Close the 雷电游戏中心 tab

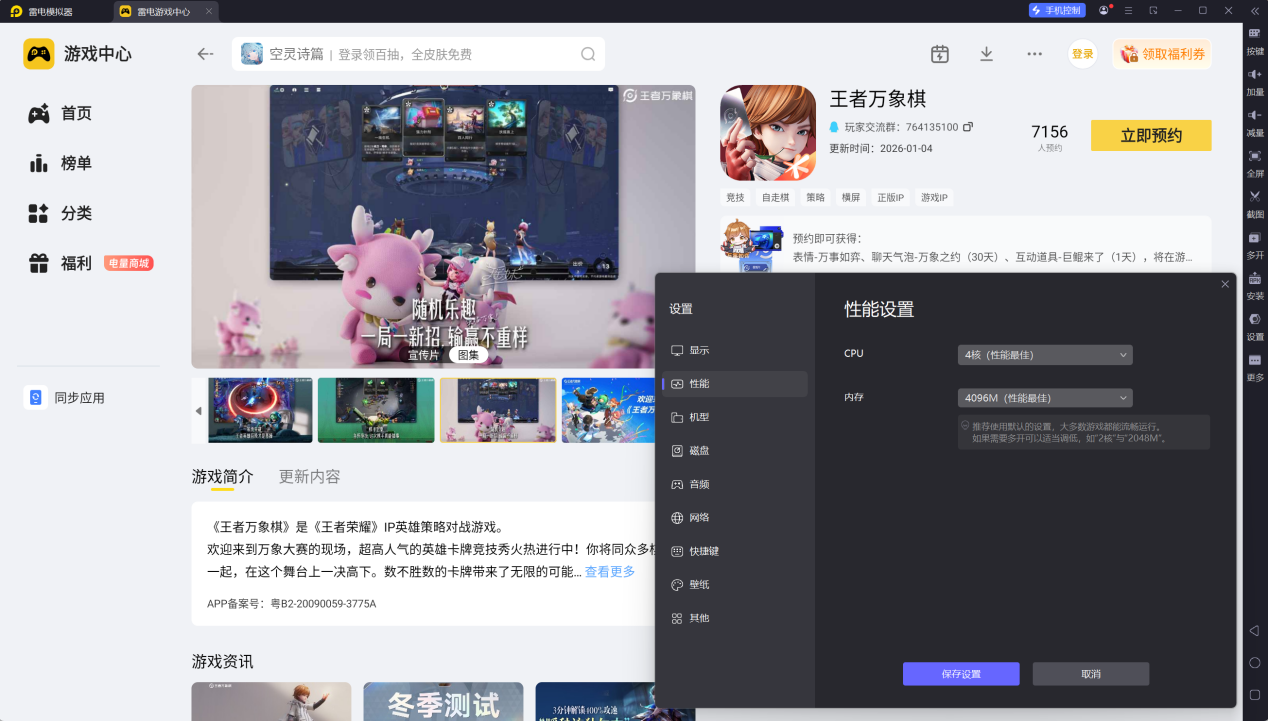click(208, 11)
